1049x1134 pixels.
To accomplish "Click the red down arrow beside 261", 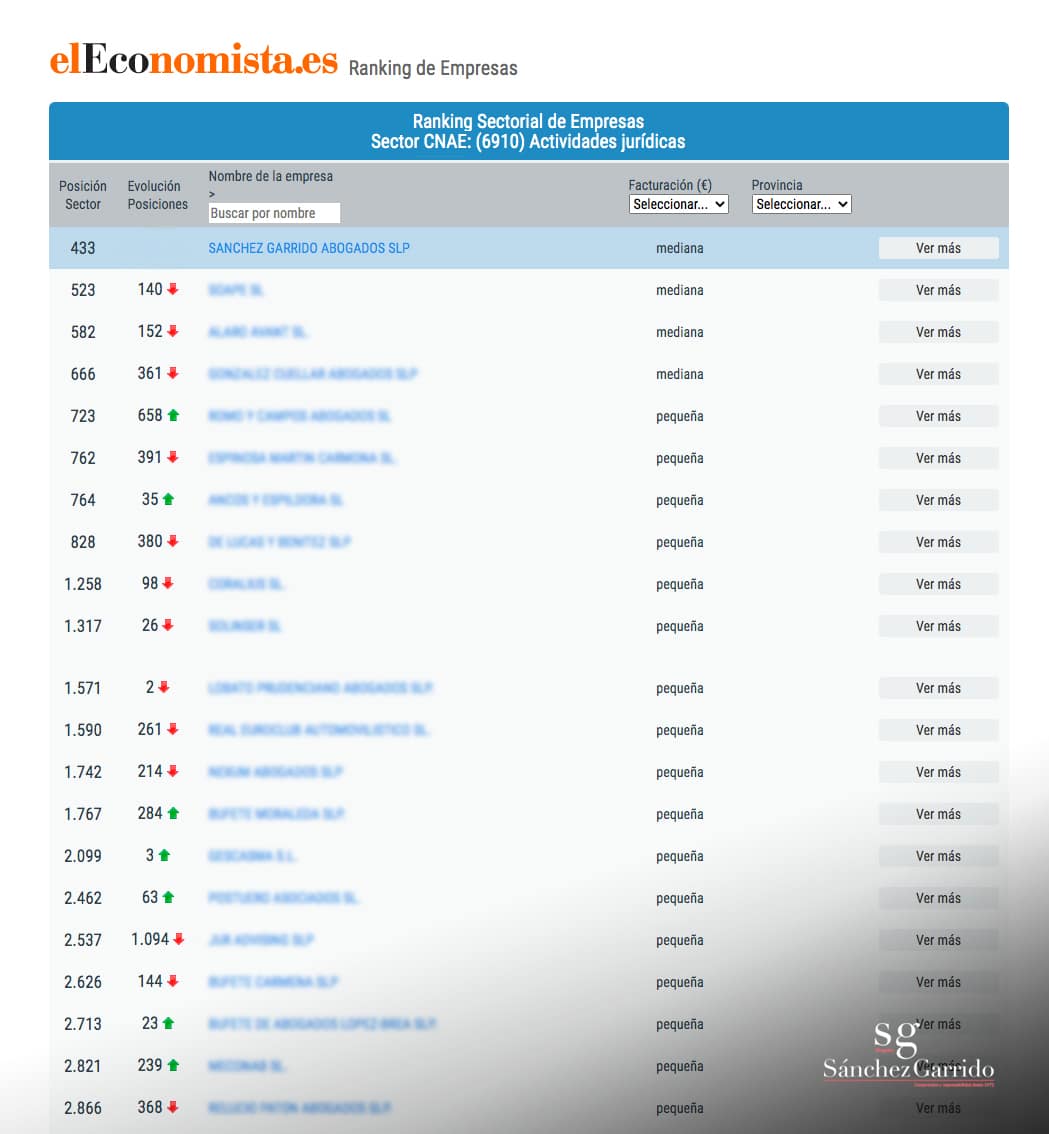I will coord(173,729).
